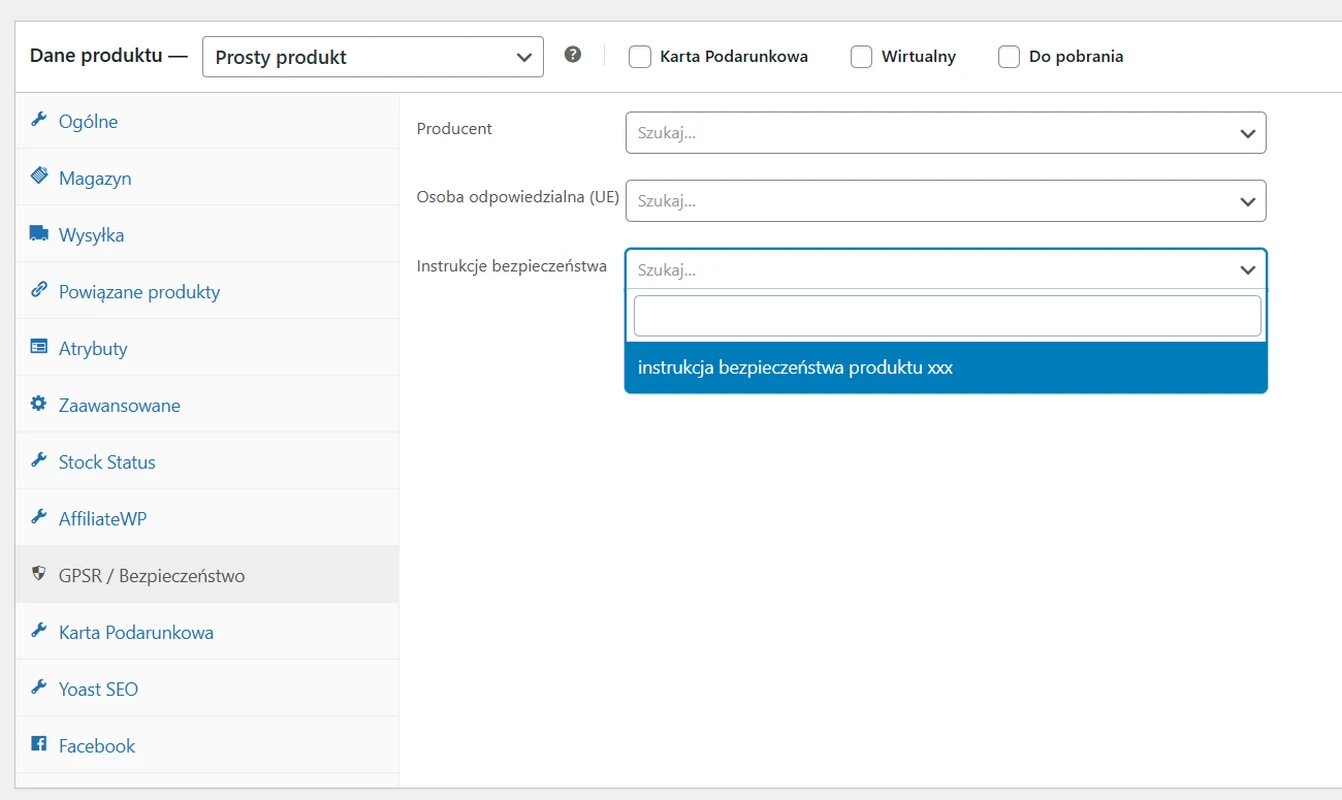Click the gear icon for Zaawansowane
The height and width of the screenshot is (800, 1342).
click(x=39, y=404)
